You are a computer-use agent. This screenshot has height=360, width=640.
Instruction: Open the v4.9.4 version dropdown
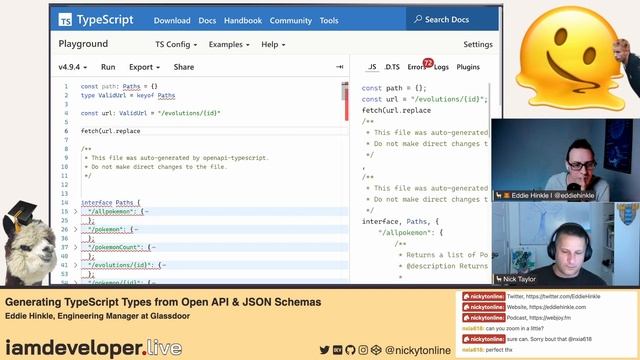coord(73,67)
